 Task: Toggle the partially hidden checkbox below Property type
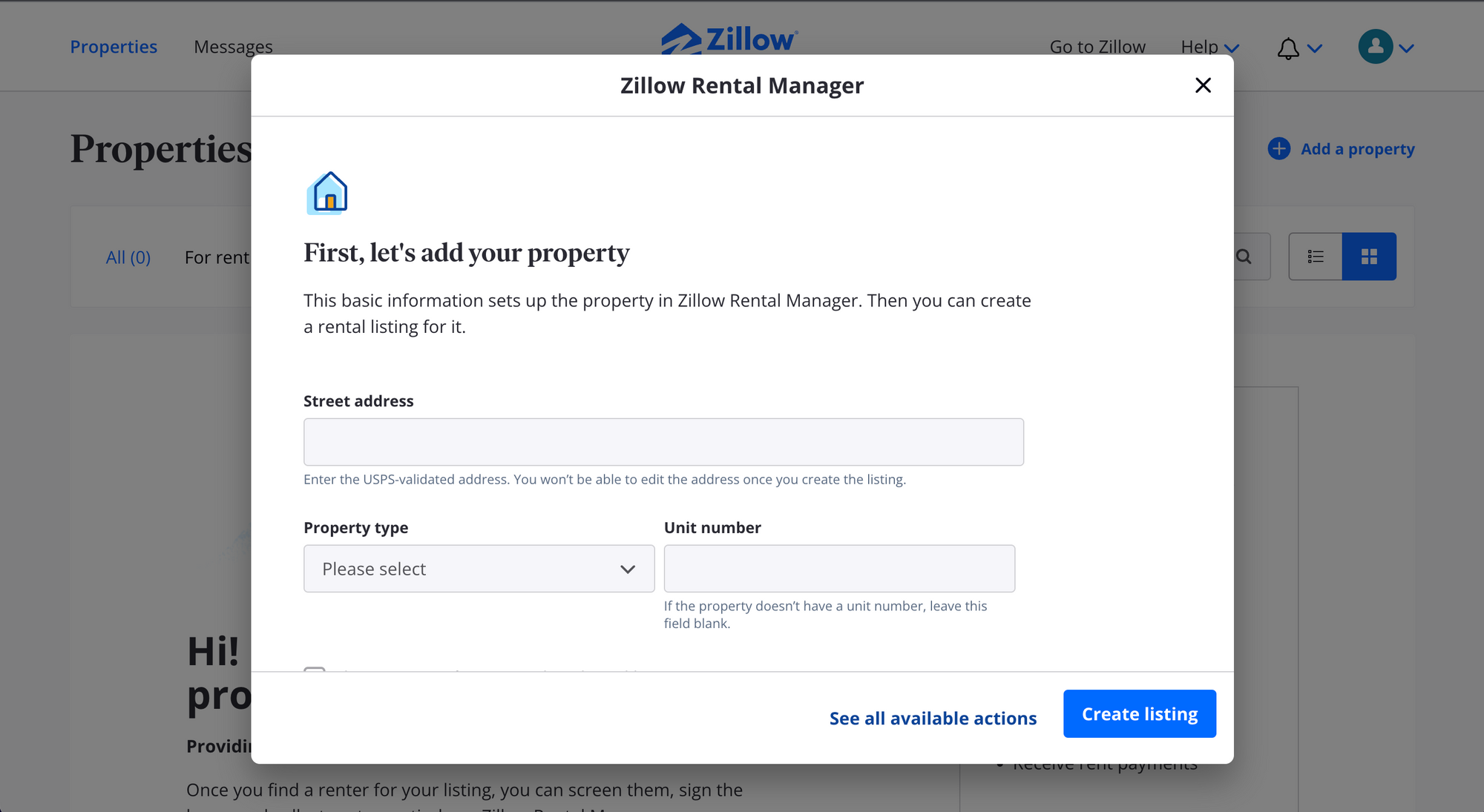tap(315, 669)
